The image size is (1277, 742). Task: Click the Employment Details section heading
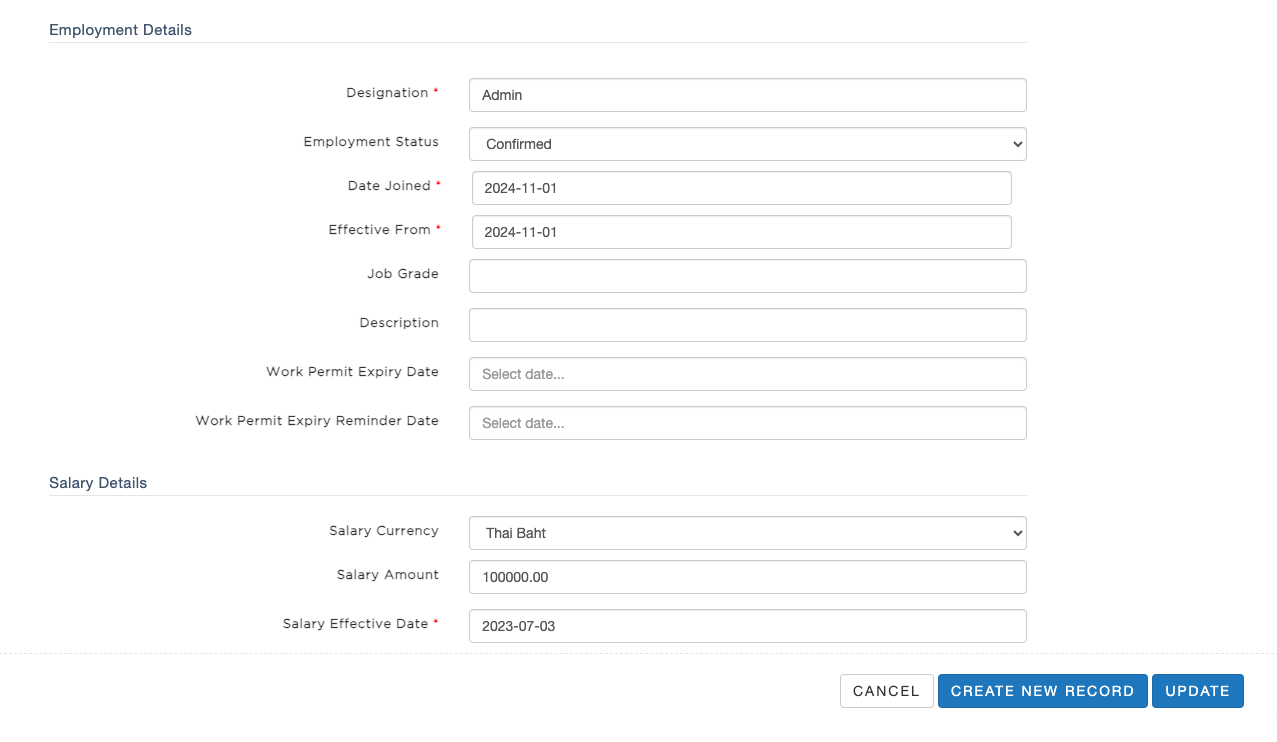coord(120,30)
